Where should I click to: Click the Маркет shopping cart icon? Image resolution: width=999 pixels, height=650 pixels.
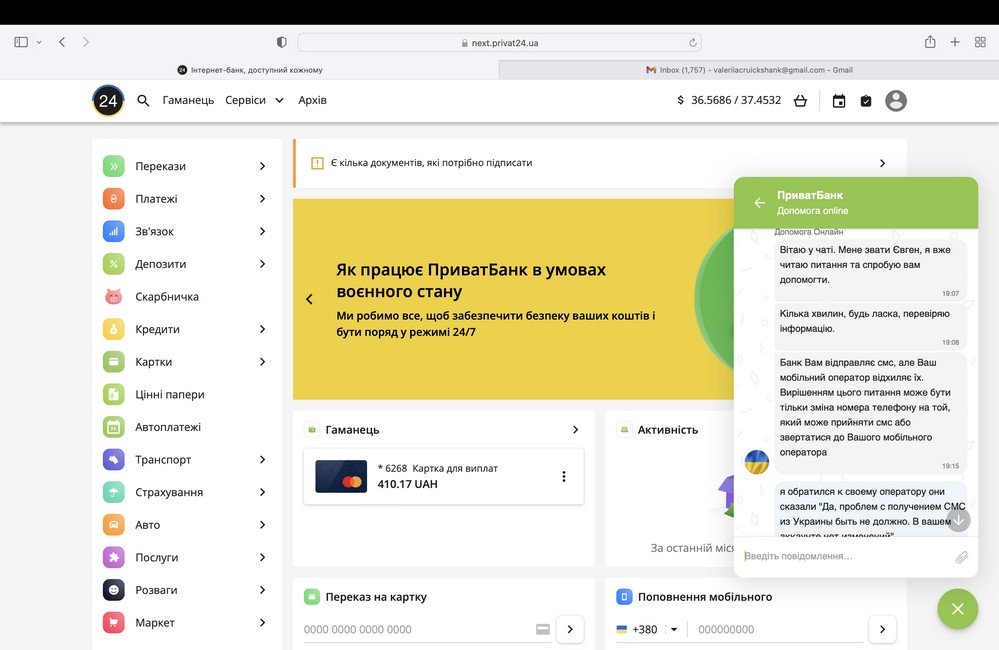tap(113, 623)
